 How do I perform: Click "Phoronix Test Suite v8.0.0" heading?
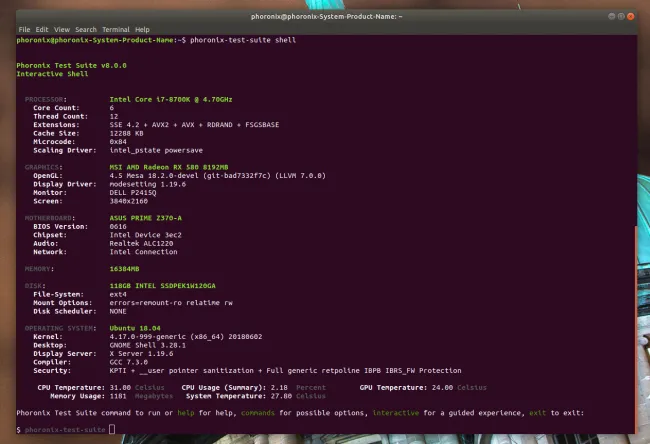pos(71,66)
